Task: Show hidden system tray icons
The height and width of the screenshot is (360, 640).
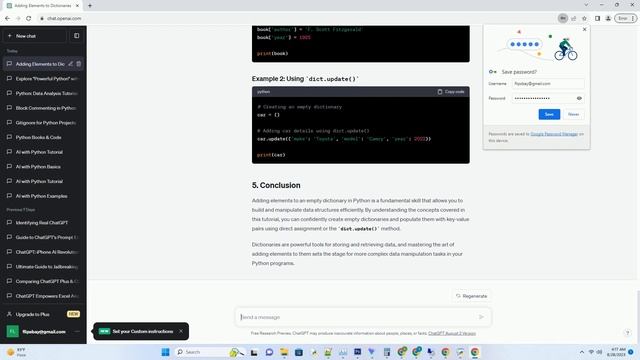Action: 582,352
